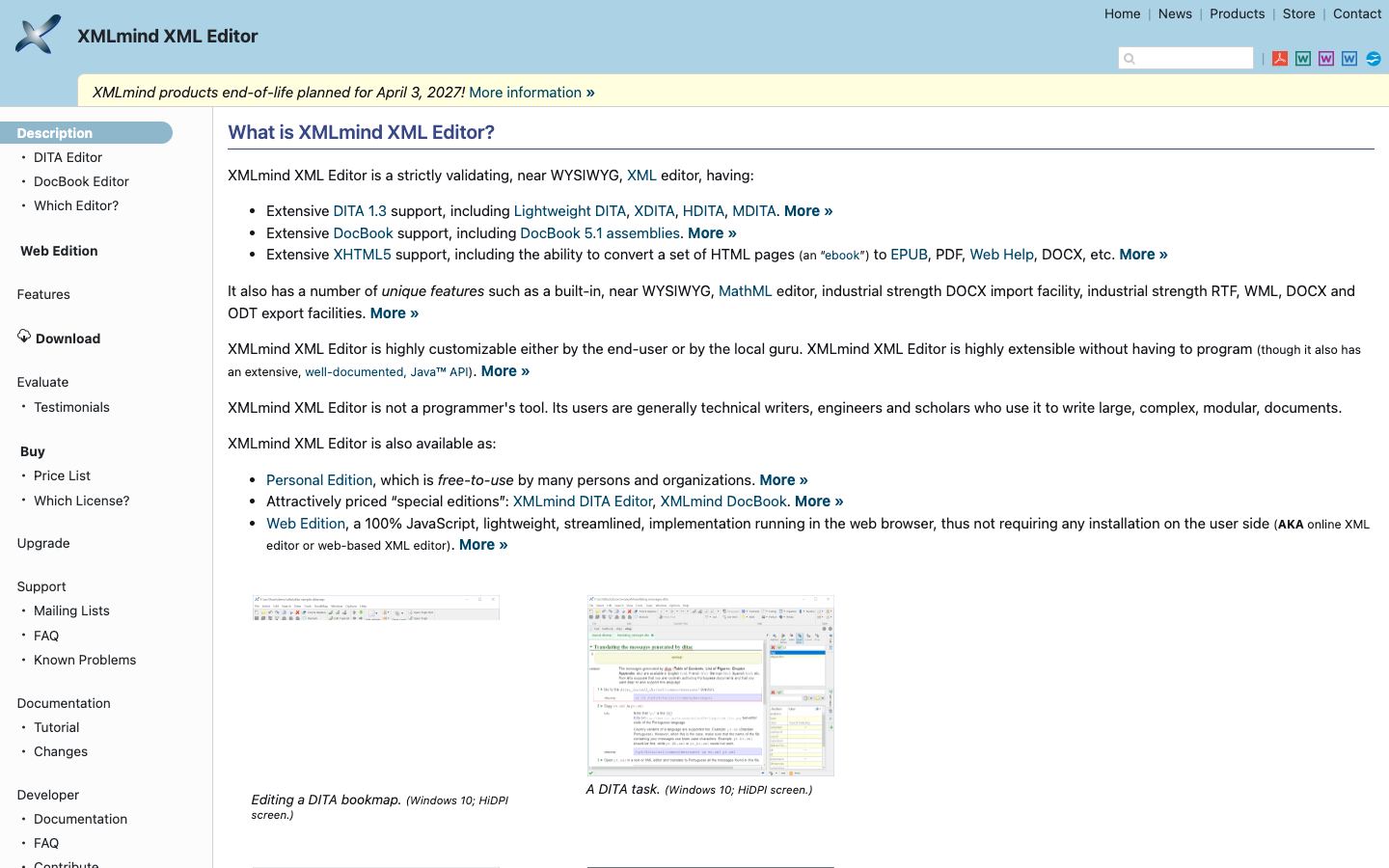
Task: Open Documentation under Developer in sidebar
Action: coord(80,819)
